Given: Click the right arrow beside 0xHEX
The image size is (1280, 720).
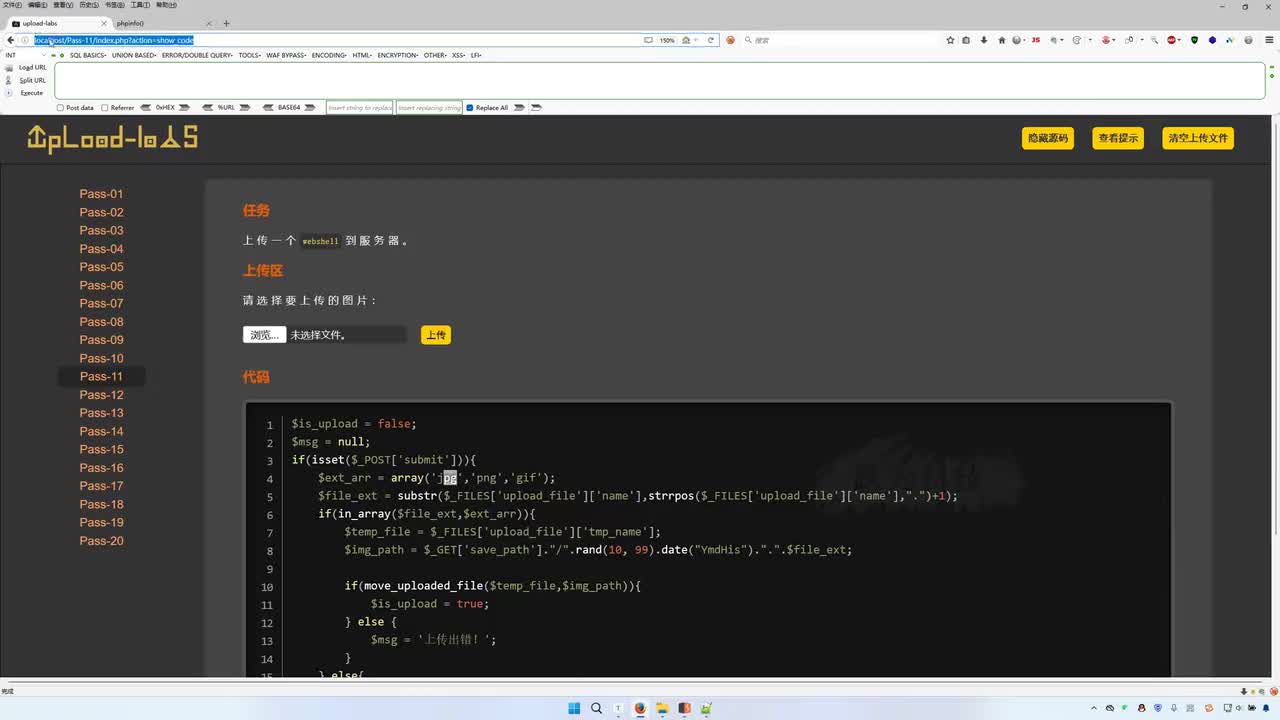Looking at the screenshot, I should click(x=186, y=107).
